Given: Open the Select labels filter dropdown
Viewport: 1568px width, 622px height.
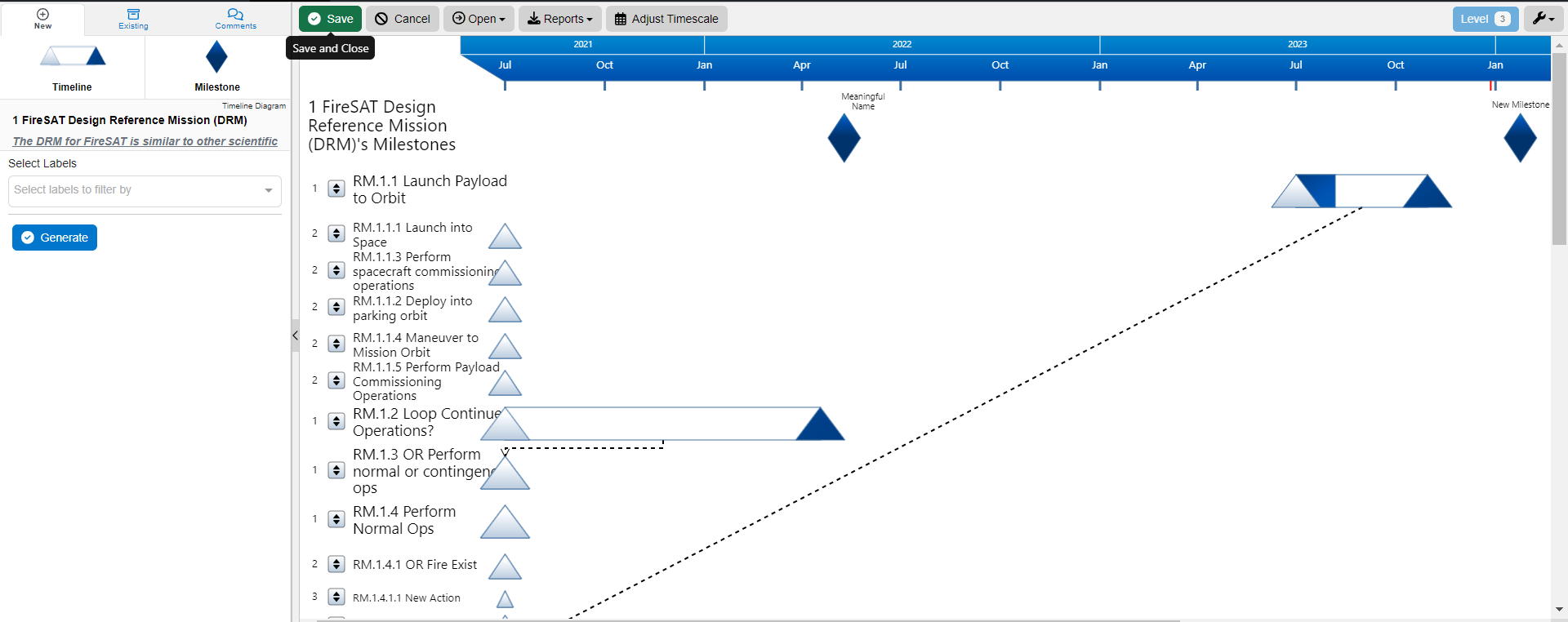Looking at the screenshot, I should click(145, 190).
